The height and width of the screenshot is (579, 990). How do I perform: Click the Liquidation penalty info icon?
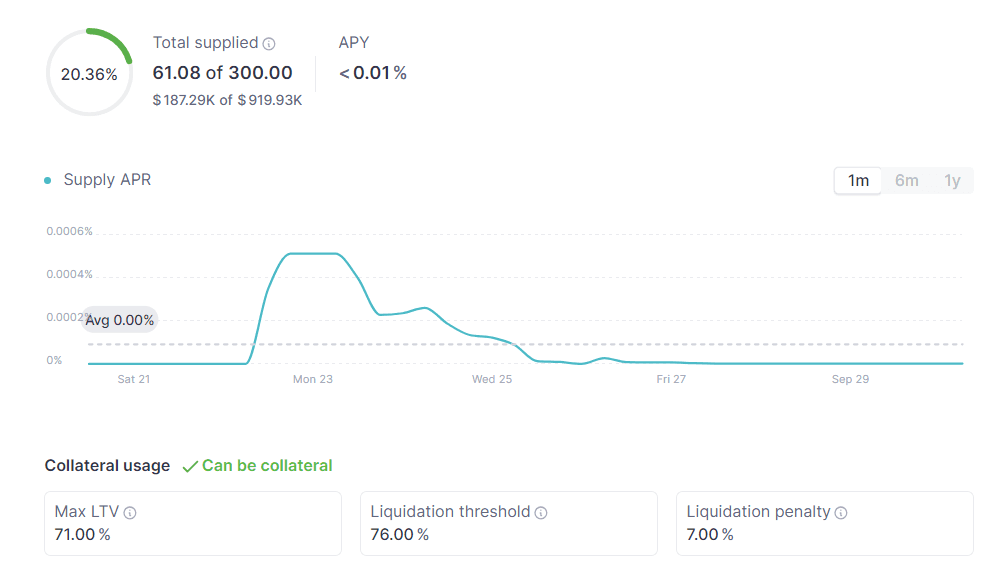pos(841,513)
